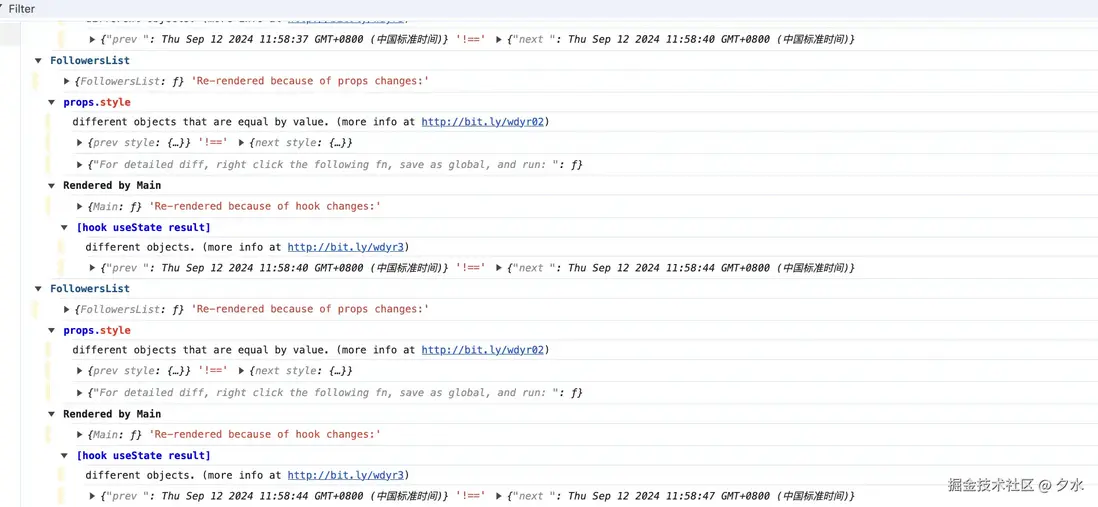Expand the first {prev style: {…}} object
The width and height of the screenshot is (1098, 507).
pos(80,143)
